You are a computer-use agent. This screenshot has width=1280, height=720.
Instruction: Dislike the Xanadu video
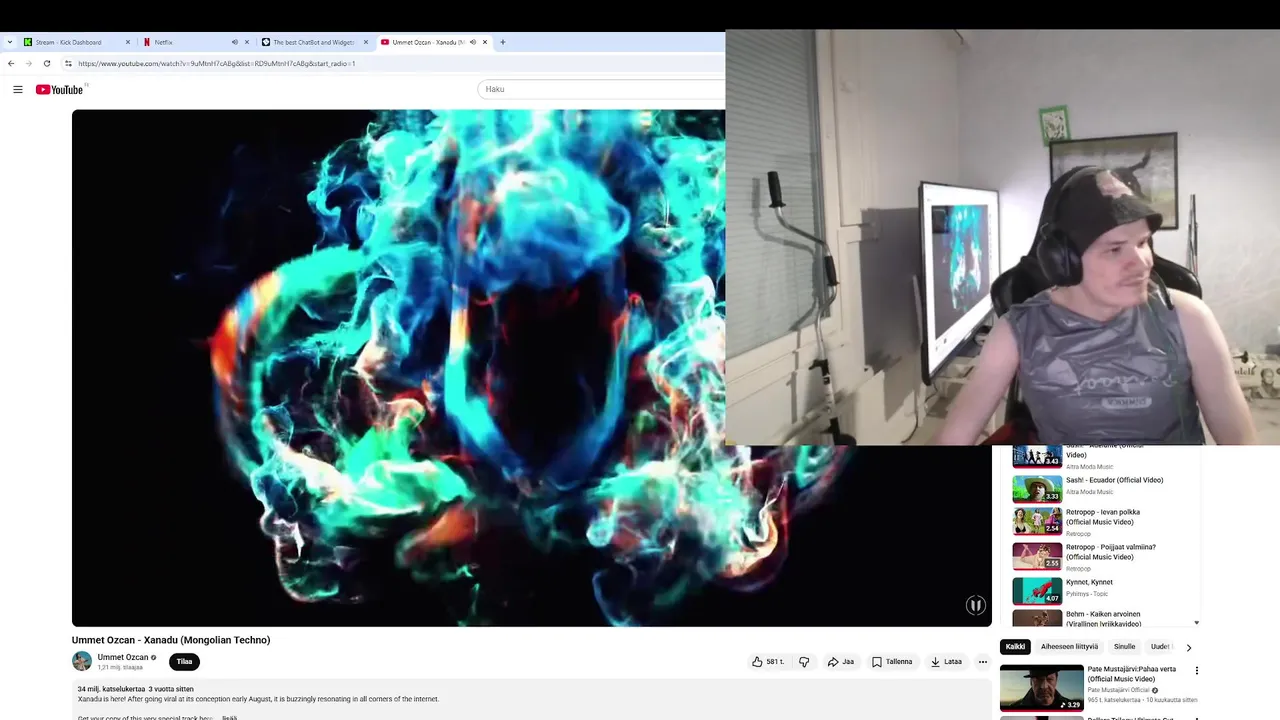pyautogui.click(x=804, y=661)
